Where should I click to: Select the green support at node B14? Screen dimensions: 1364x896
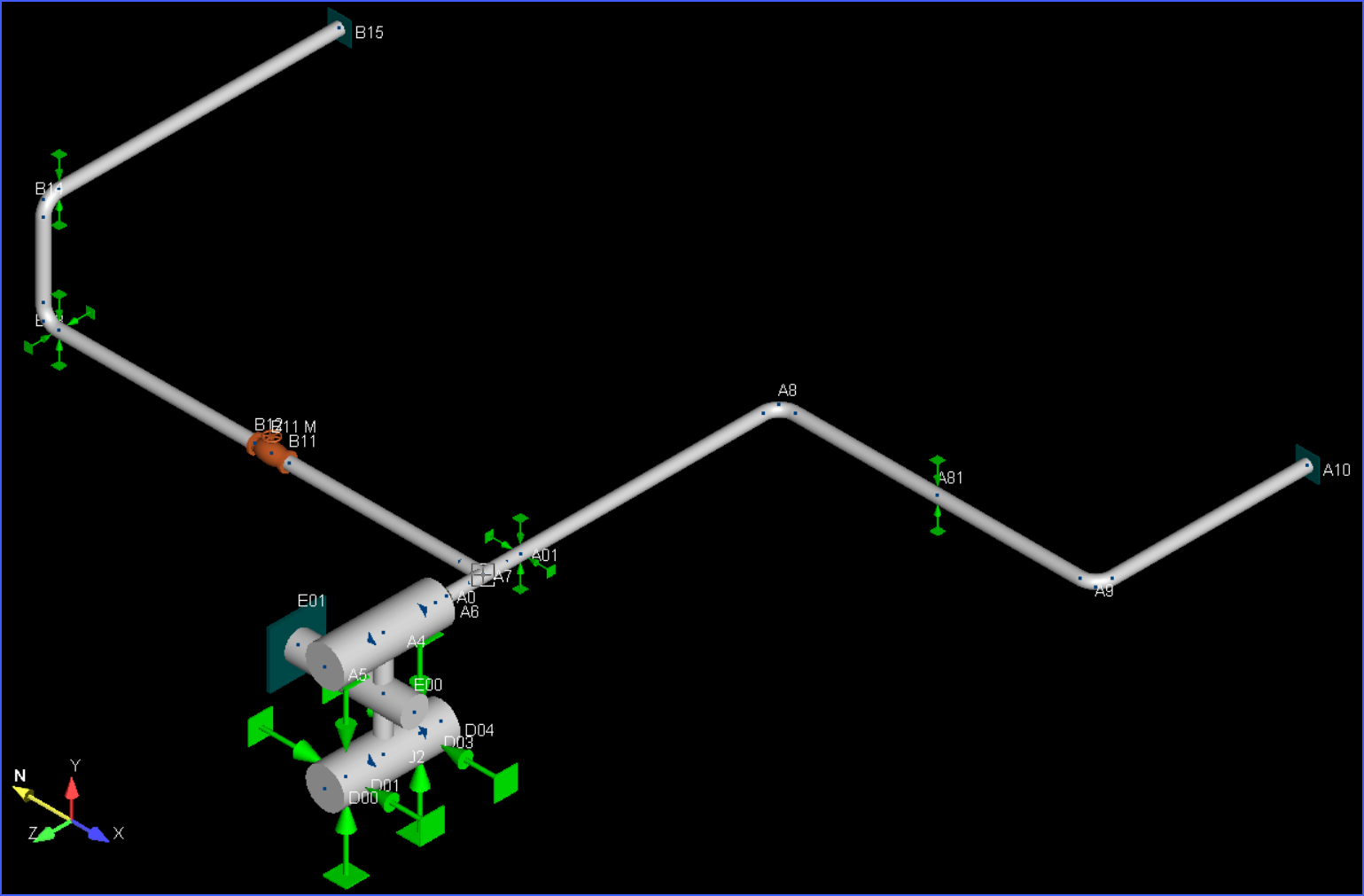coord(59,190)
